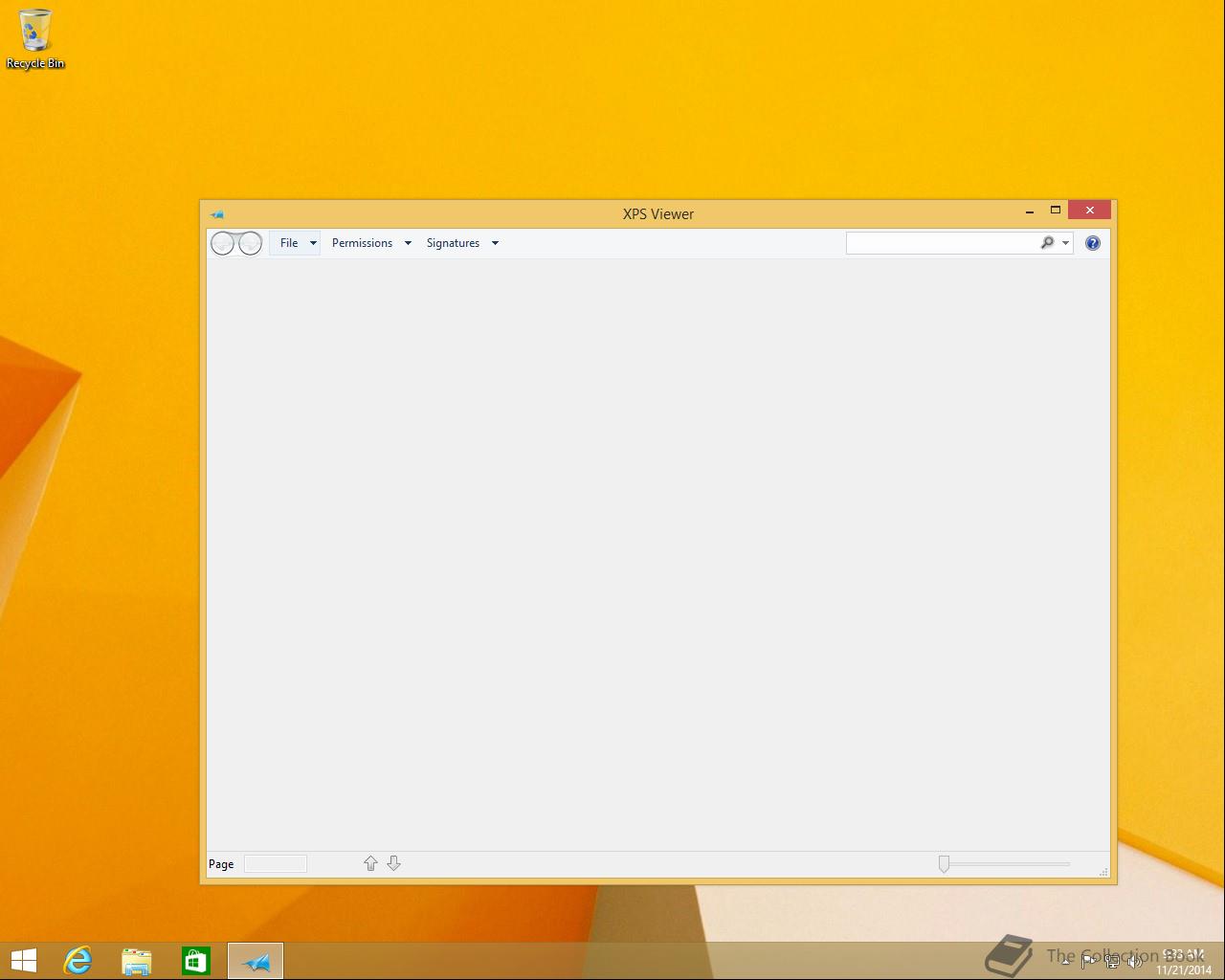Viewport: 1225px width, 980px height.
Task: Click the magnifier search icon
Action: (1047, 243)
